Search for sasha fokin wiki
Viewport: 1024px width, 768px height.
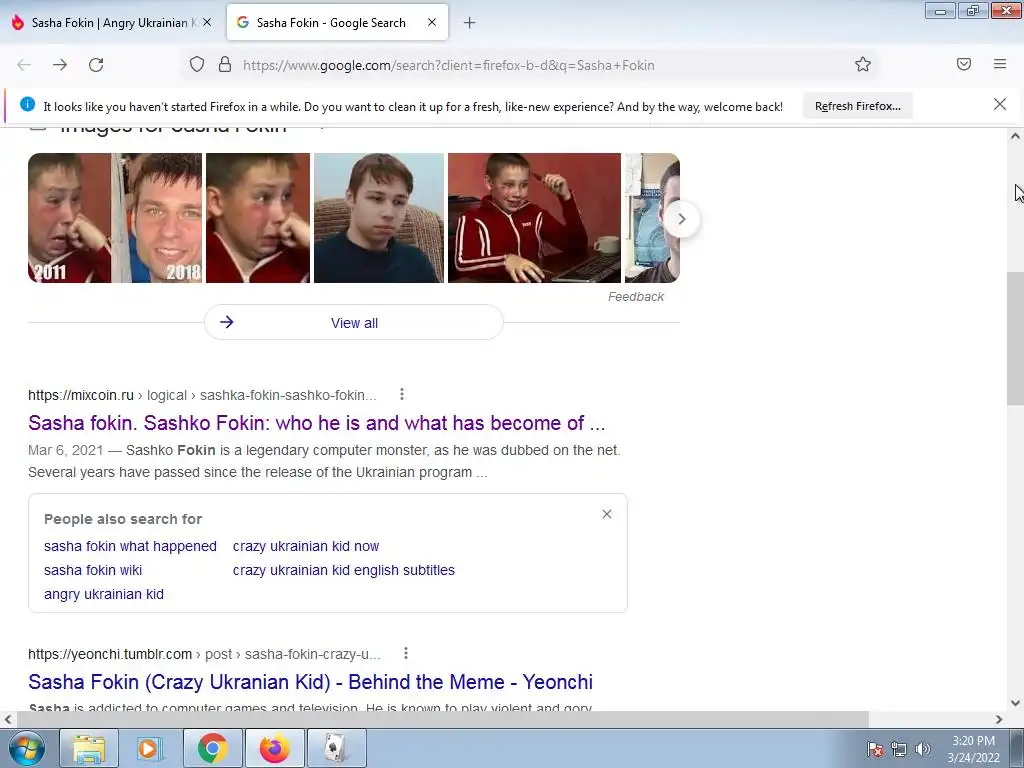[93, 570]
